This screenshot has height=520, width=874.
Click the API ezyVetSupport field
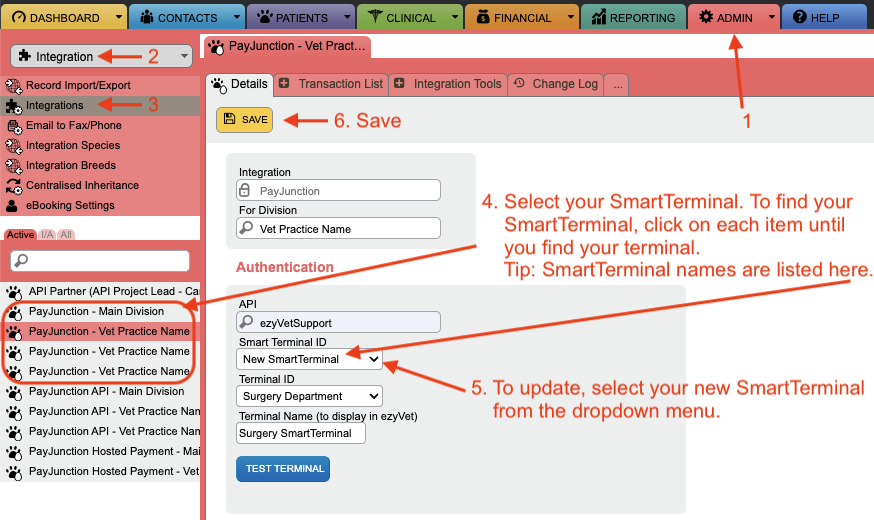[338, 322]
